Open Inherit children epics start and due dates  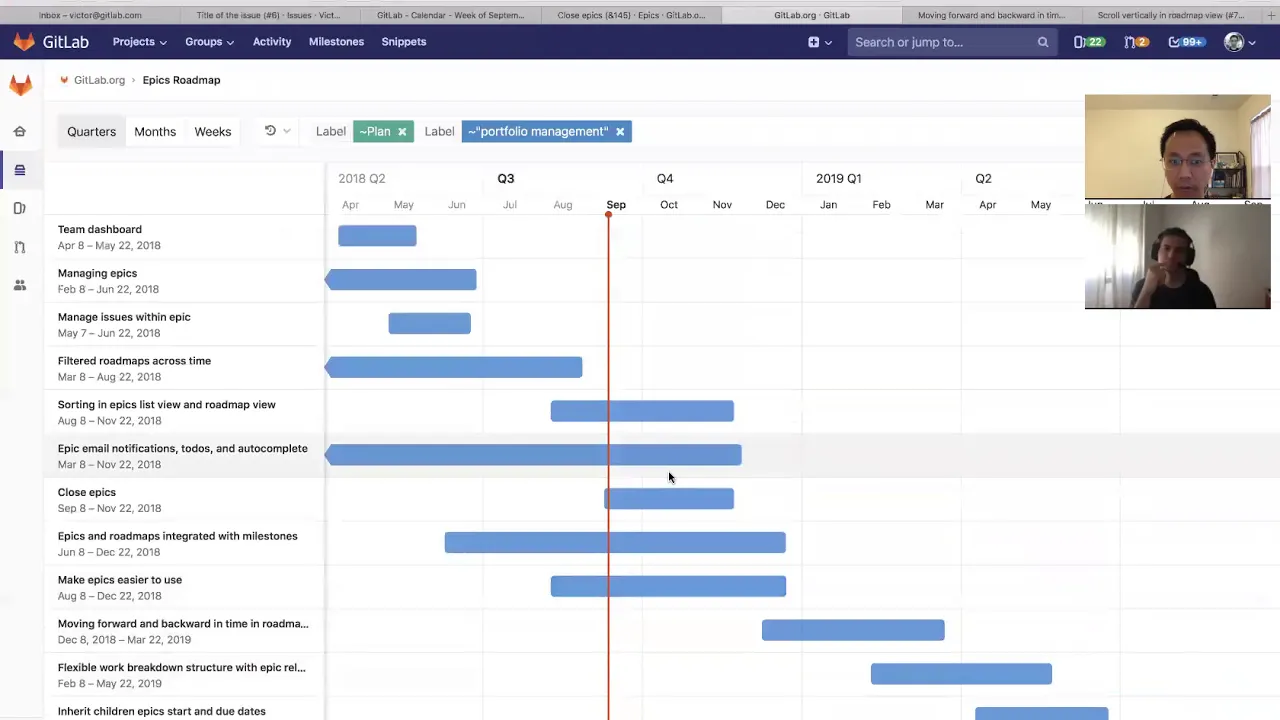(161, 711)
